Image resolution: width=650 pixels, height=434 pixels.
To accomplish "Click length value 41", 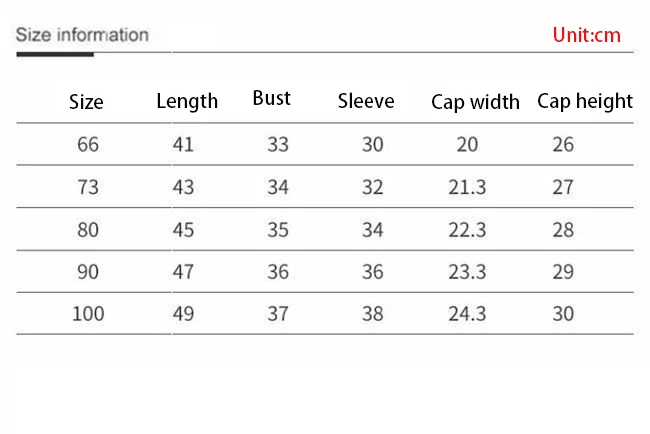I will click(x=183, y=144).
